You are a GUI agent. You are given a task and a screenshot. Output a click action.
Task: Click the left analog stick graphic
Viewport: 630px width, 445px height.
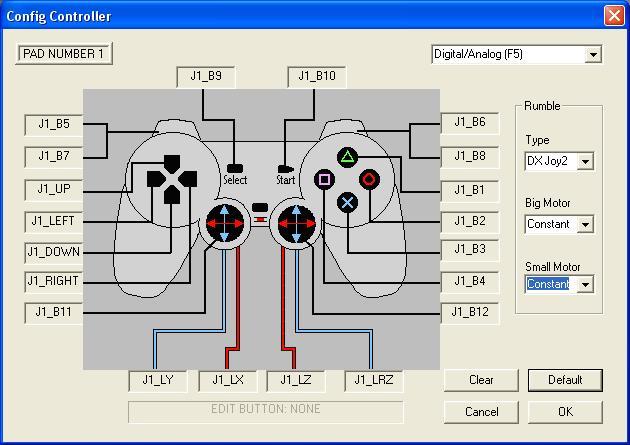[x=225, y=223]
